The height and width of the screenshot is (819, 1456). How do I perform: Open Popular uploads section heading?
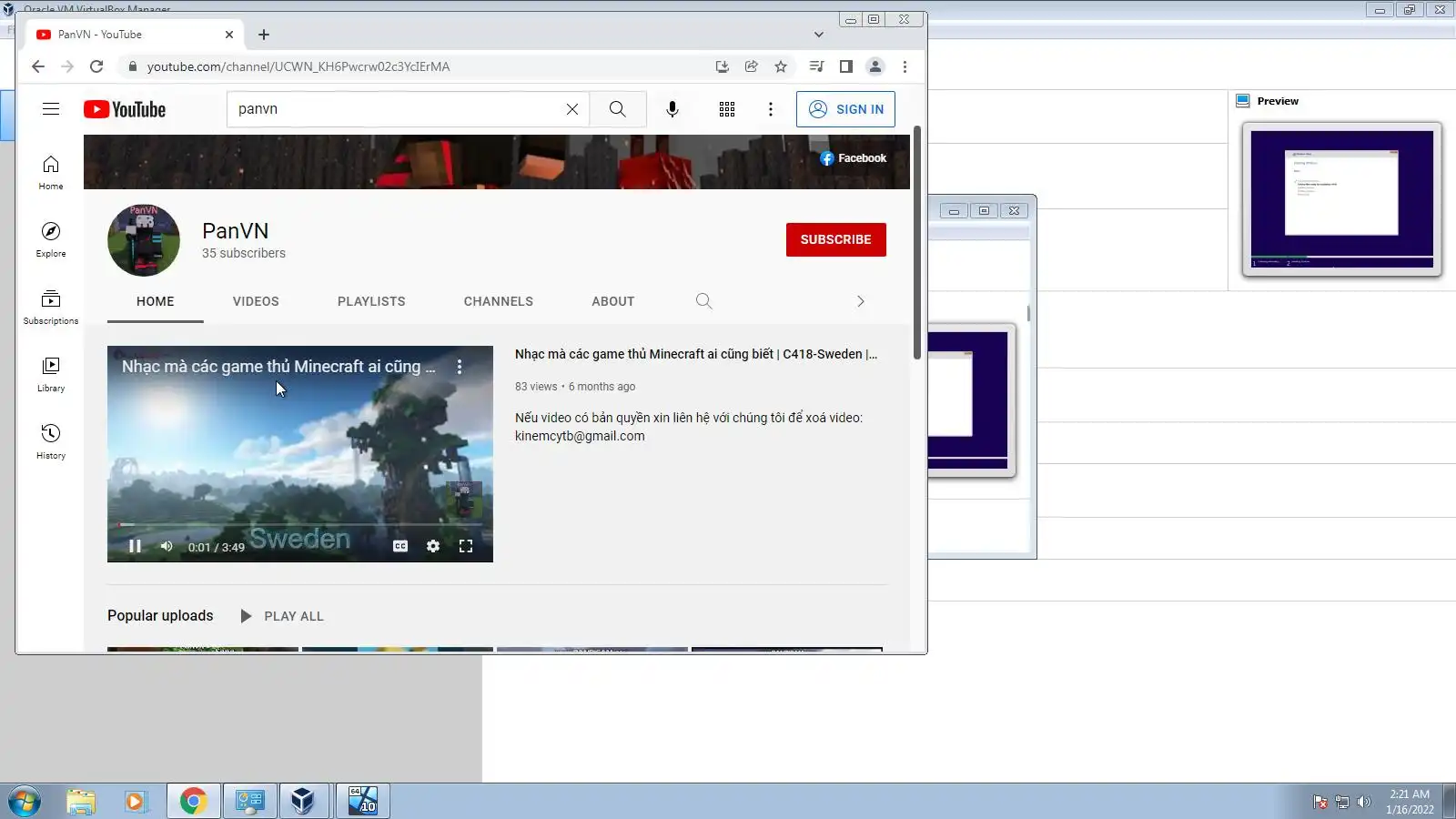[x=160, y=615]
